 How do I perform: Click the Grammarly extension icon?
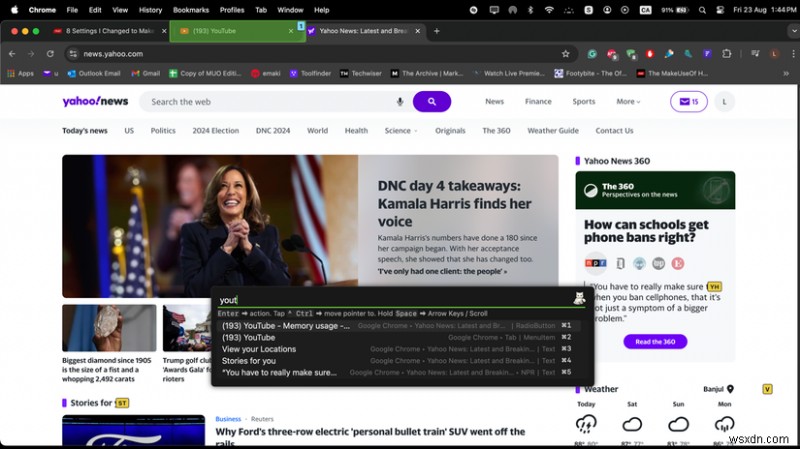point(592,54)
